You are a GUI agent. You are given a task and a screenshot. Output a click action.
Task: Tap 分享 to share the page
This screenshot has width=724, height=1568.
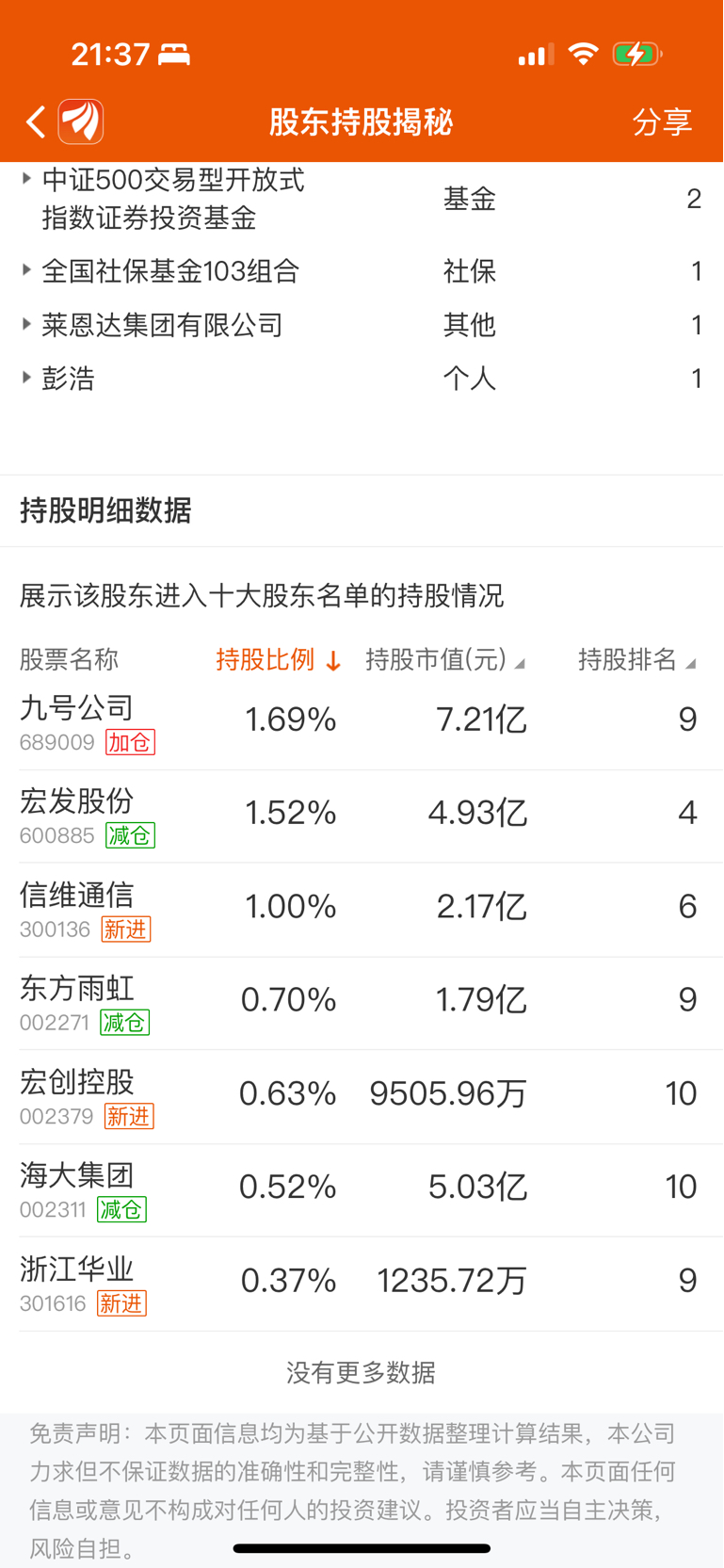[x=662, y=121]
